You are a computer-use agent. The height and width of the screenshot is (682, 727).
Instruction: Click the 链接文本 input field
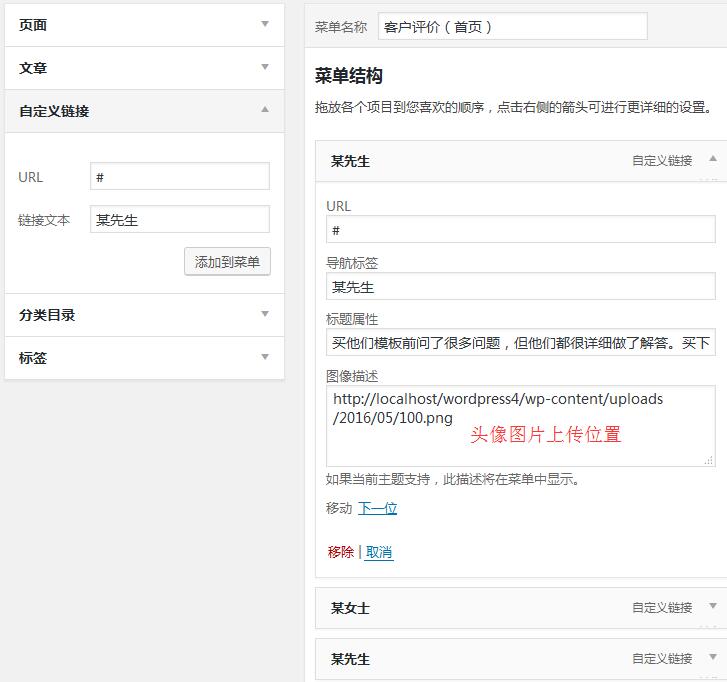click(x=179, y=220)
